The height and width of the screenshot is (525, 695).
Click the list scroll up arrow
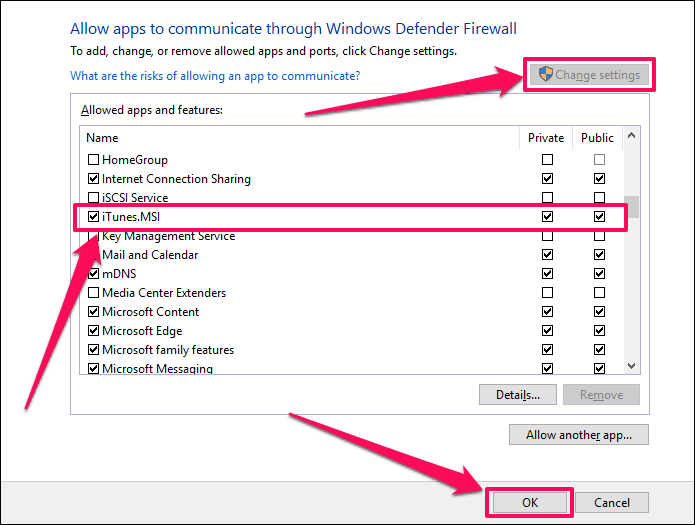coord(632,136)
